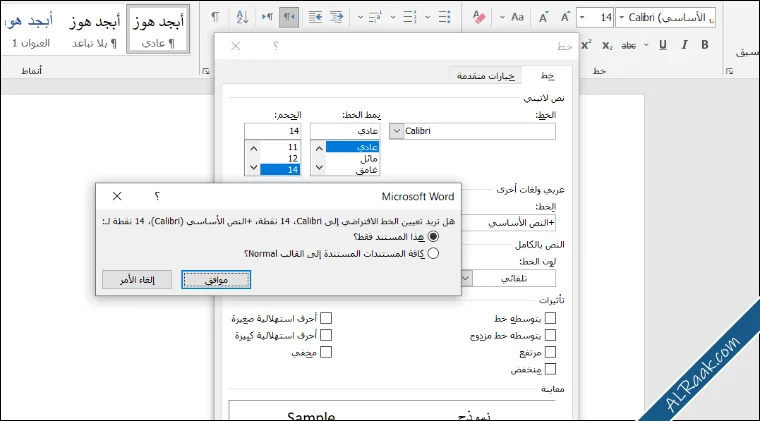Apply 'عادي' Normal style from gallery
760x421 pixels.
[158, 29]
